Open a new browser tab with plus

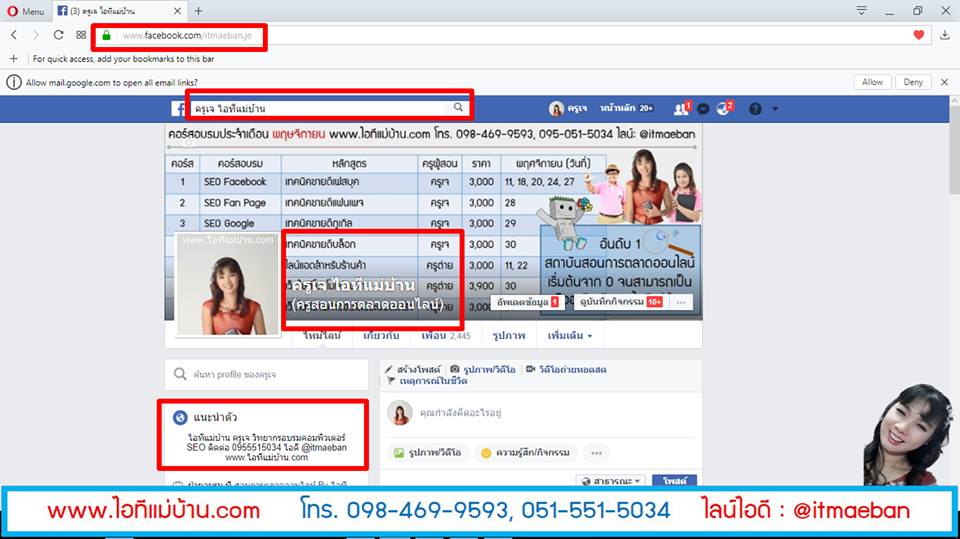[x=198, y=11]
